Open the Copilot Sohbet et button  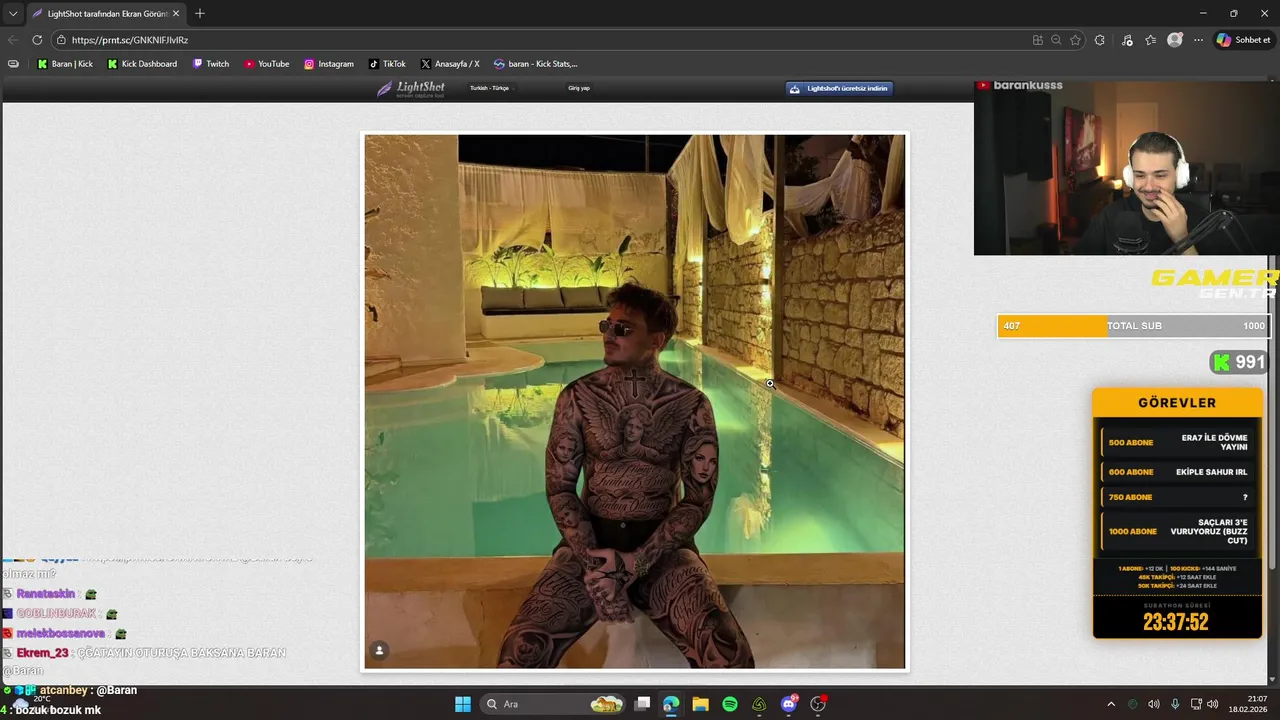[x=1244, y=40]
